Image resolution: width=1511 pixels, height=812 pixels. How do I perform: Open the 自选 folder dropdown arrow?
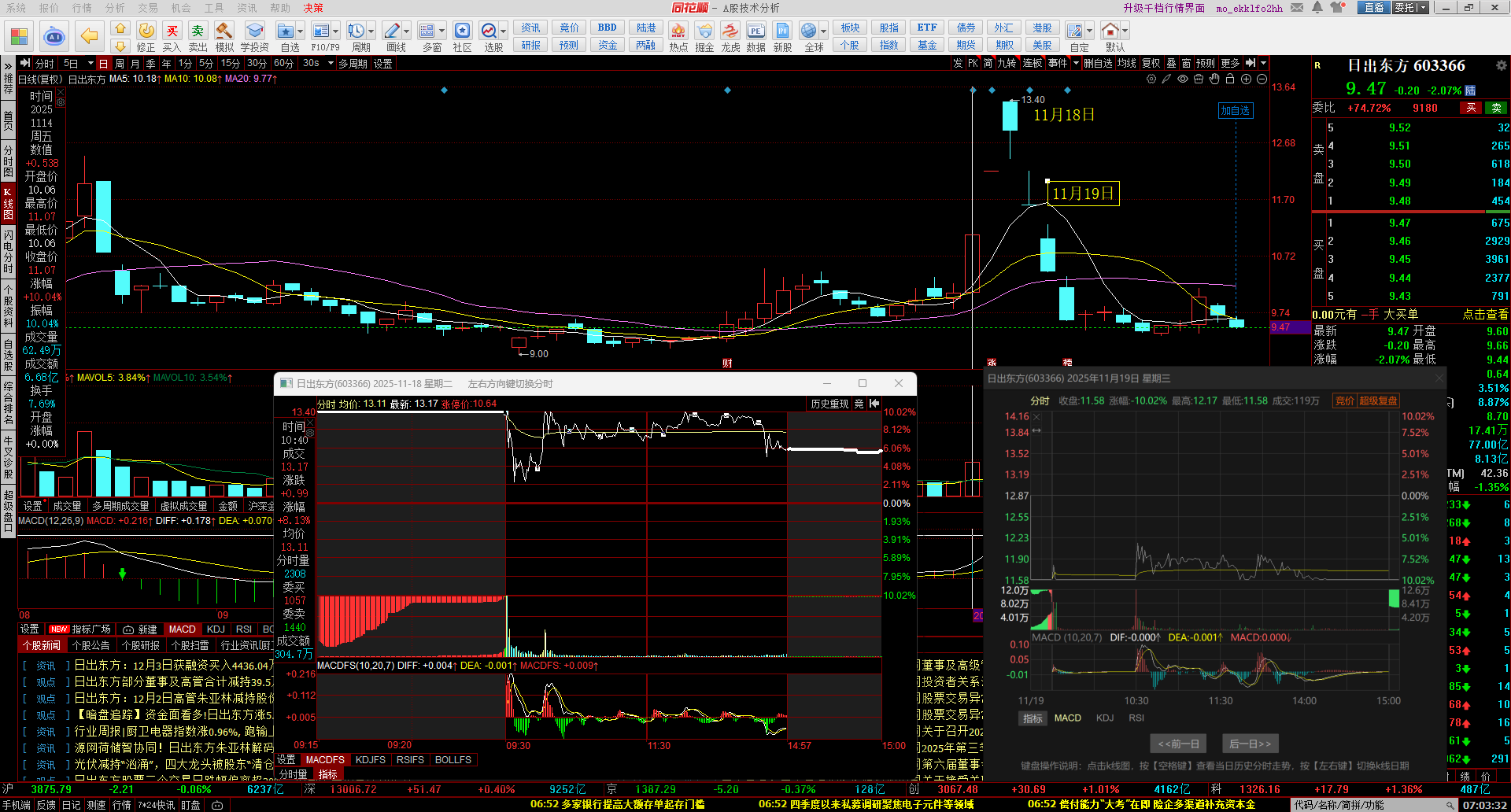[x=301, y=31]
